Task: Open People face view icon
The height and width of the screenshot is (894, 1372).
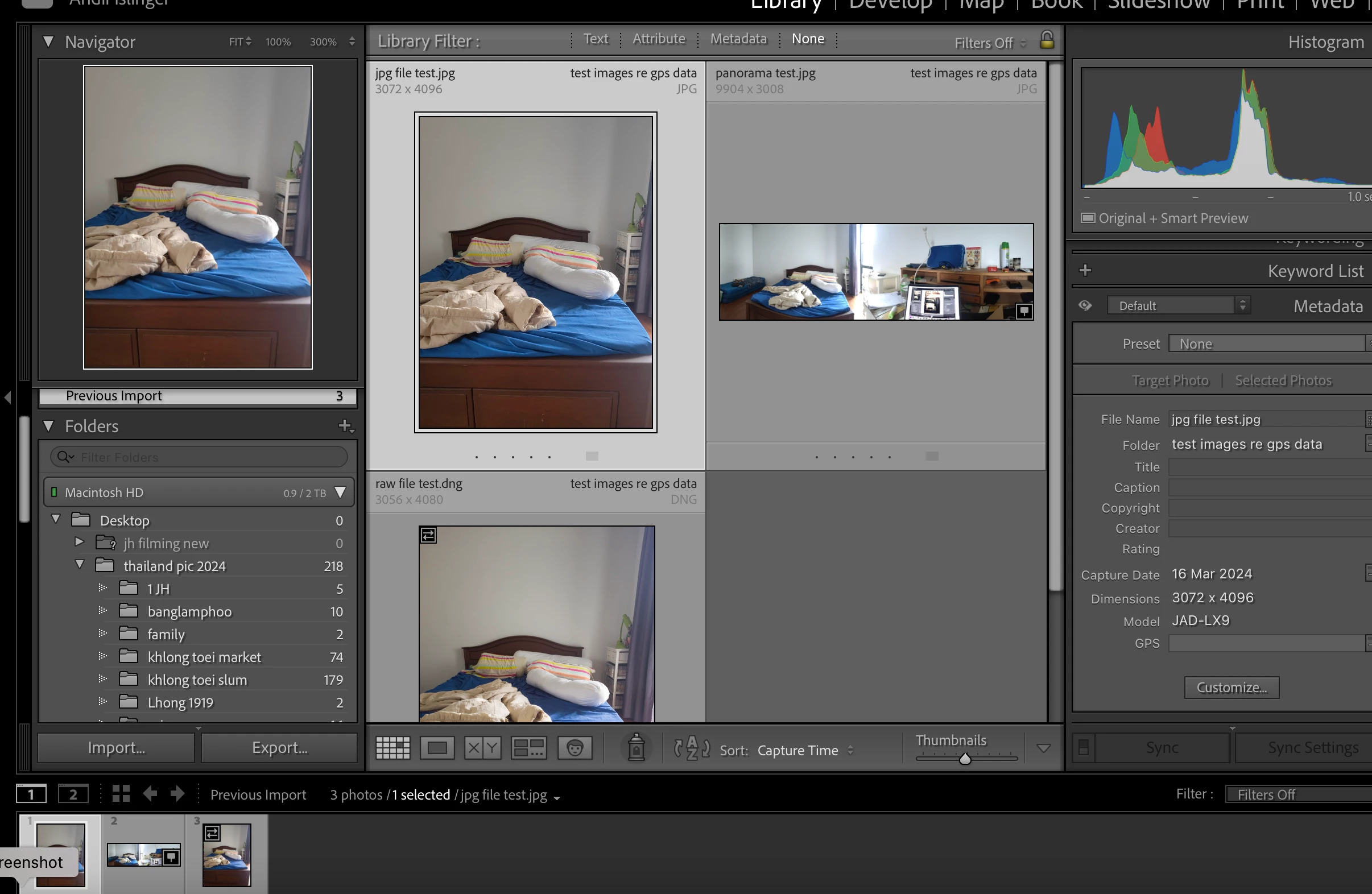Action: (575, 748)
